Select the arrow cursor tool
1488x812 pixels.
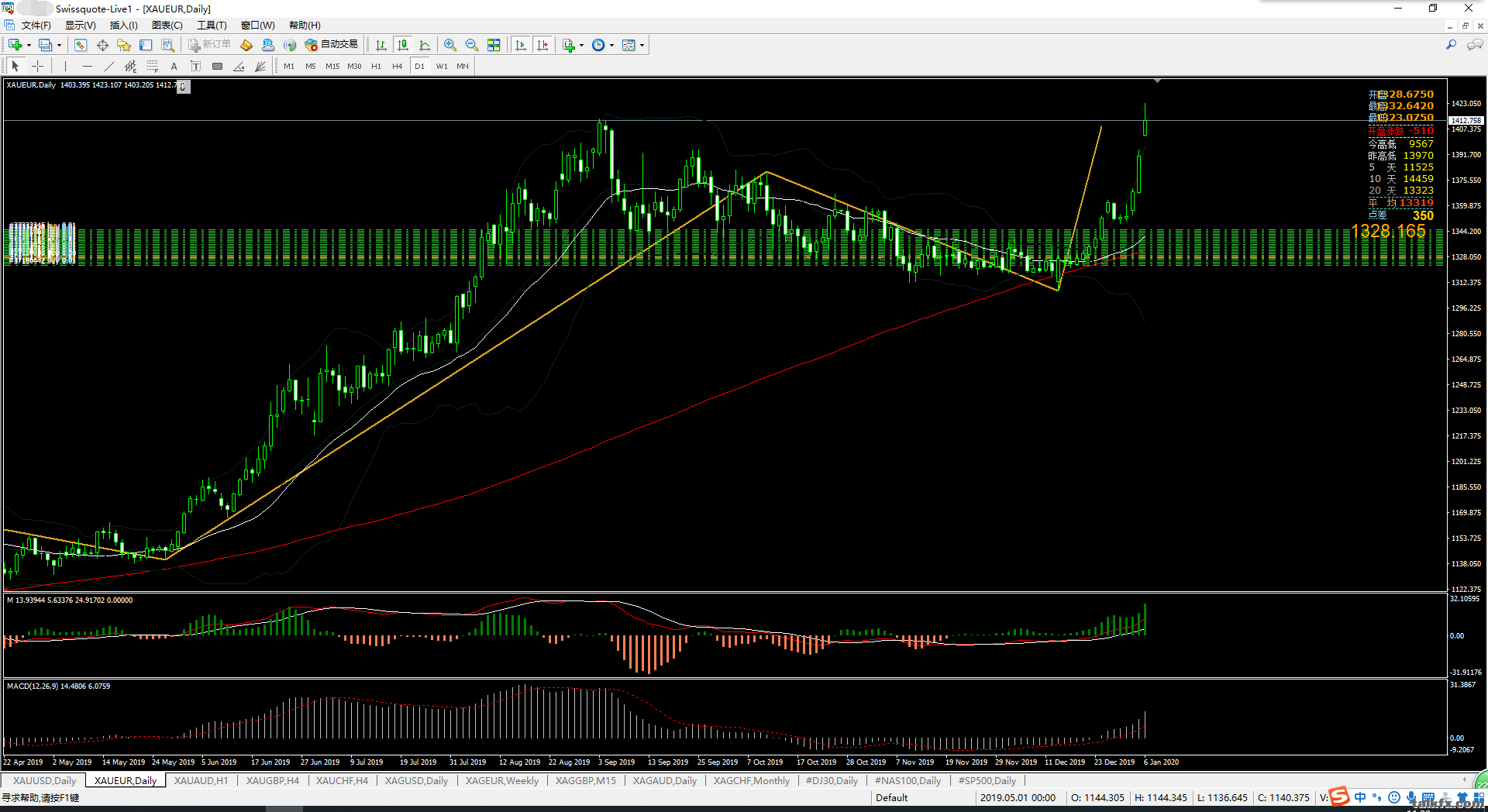(15, 66)
